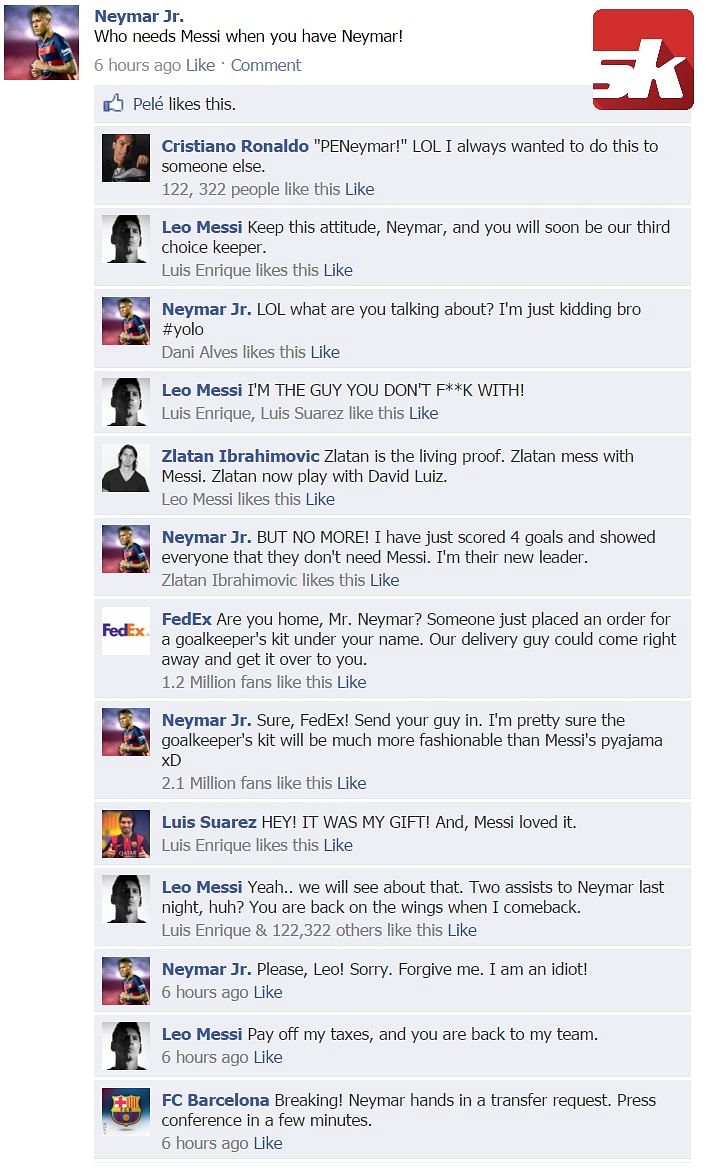Image resolution: width=706 pixels, height=1169 pixels.
Task: Like Cristiano Ronaldo's PENeymar comment
Action: pos(359,189)
